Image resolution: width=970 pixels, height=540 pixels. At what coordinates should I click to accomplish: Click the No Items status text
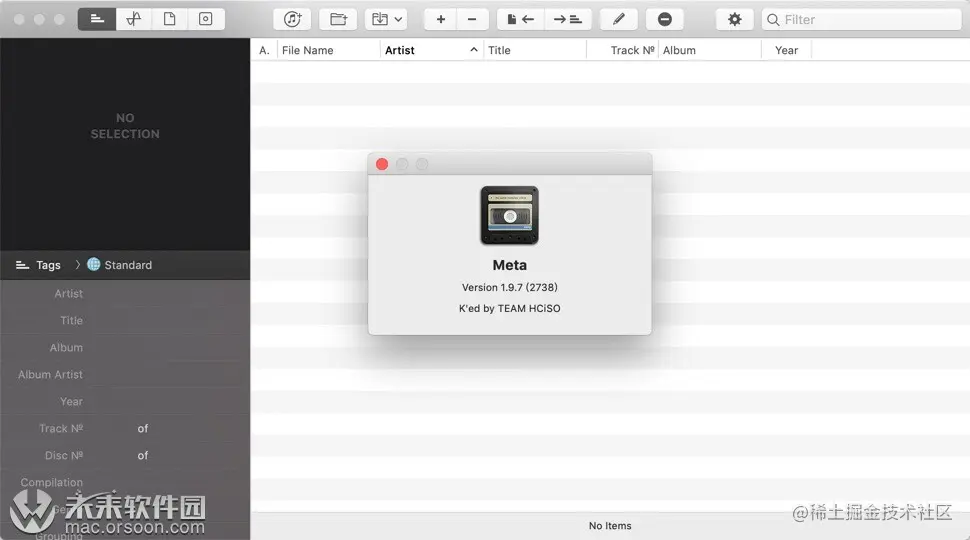click(610, 526)
